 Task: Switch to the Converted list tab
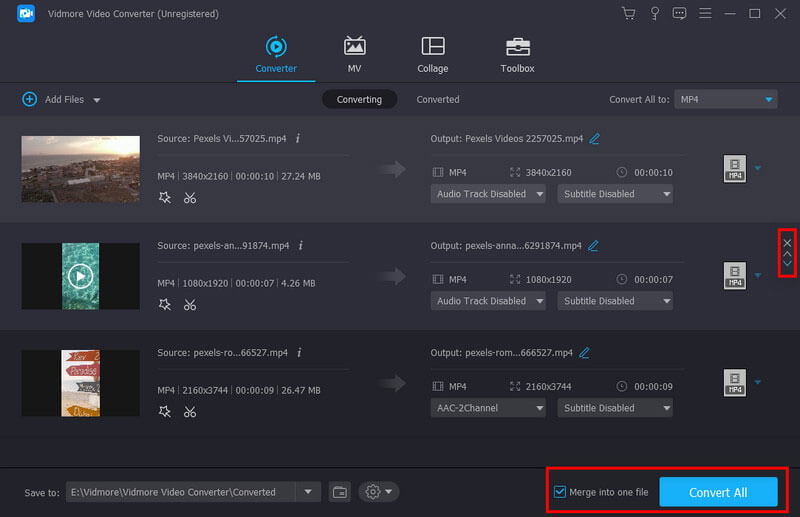point(438,99)
